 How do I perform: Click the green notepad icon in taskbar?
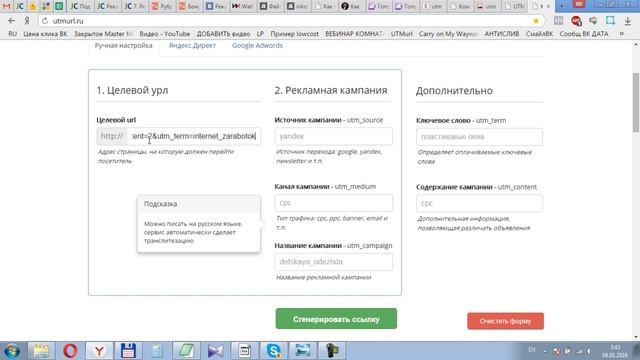pyautogui.click(x=186, y=351)
